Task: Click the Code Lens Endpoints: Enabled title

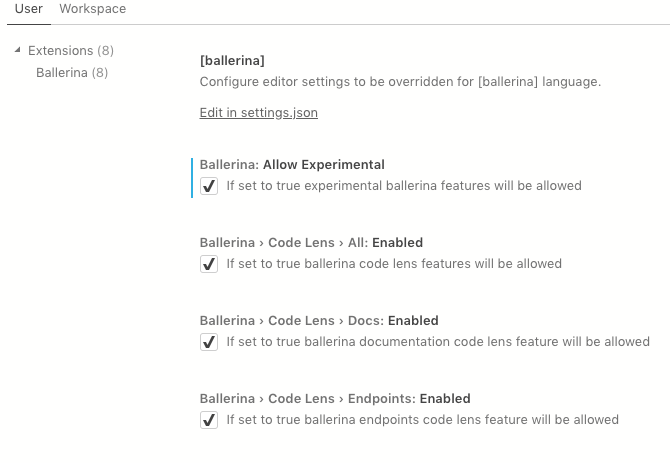Action: coord(335,398)
